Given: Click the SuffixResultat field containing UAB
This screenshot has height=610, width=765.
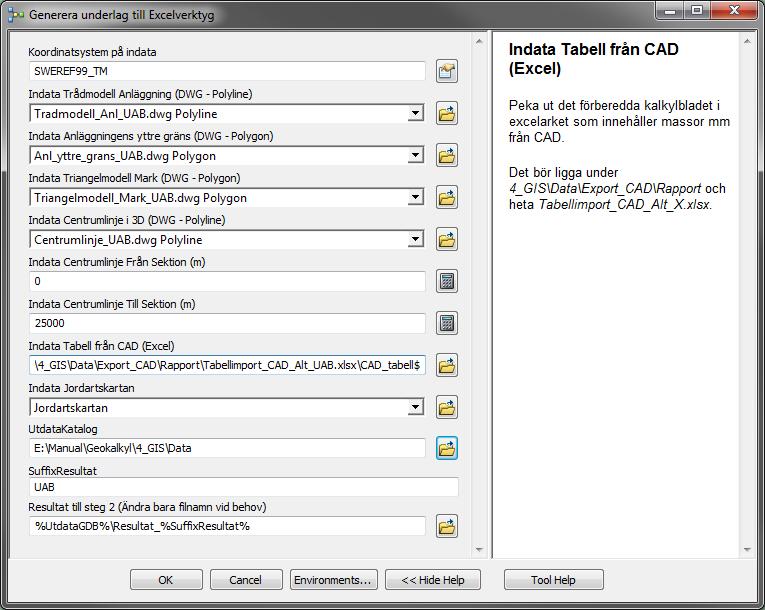Looking at the screenshot, I should [x=243, y=487].
